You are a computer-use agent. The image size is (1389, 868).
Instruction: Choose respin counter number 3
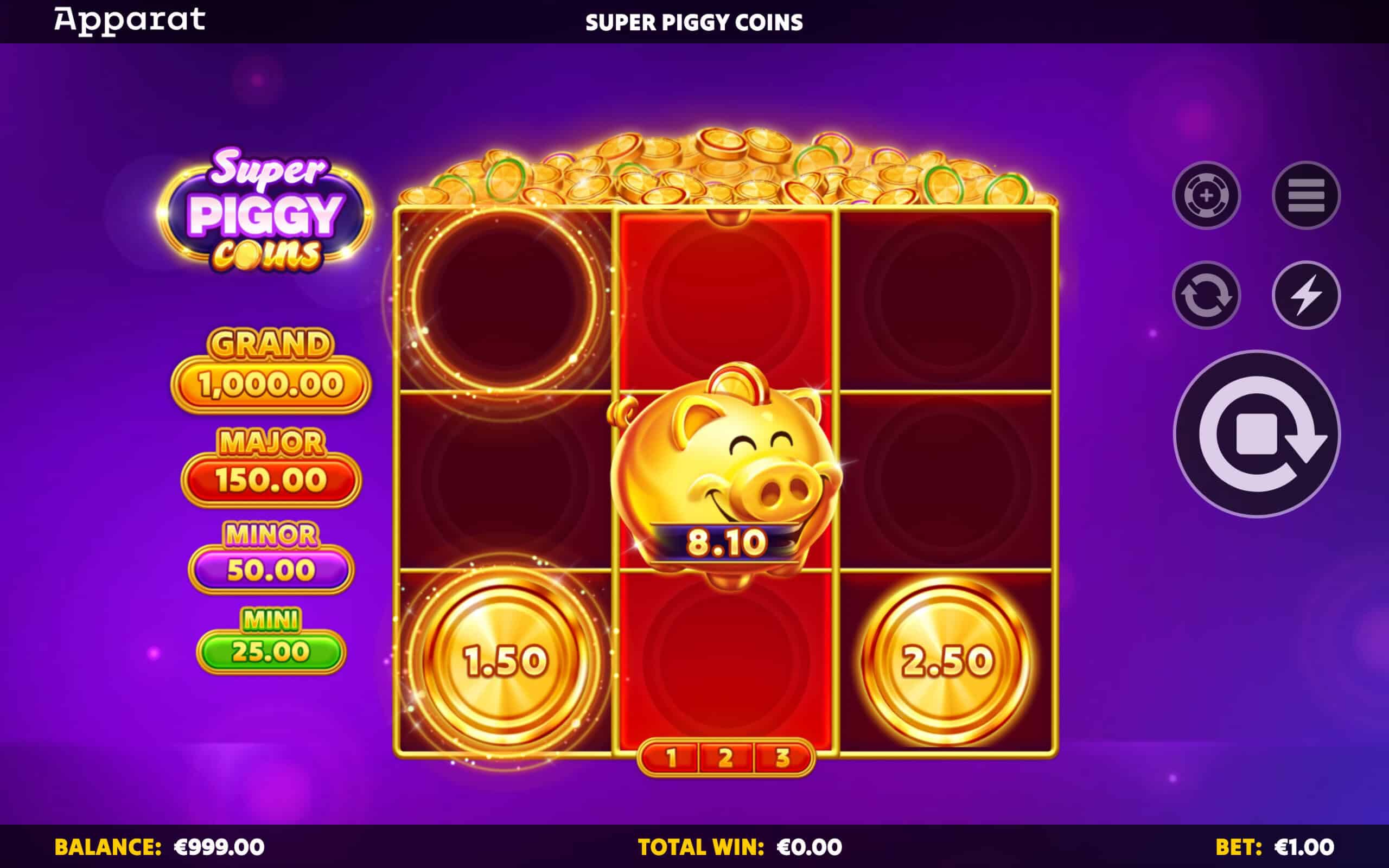tap(782, 758)
